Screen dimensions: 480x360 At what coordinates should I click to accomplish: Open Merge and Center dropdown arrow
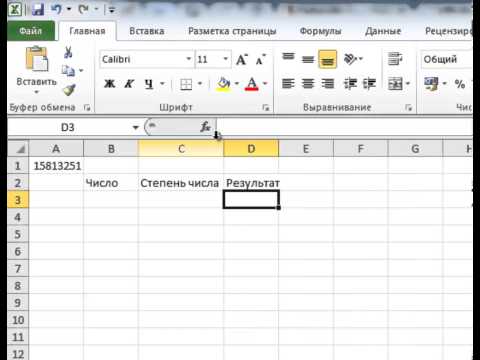click(408, 83)
